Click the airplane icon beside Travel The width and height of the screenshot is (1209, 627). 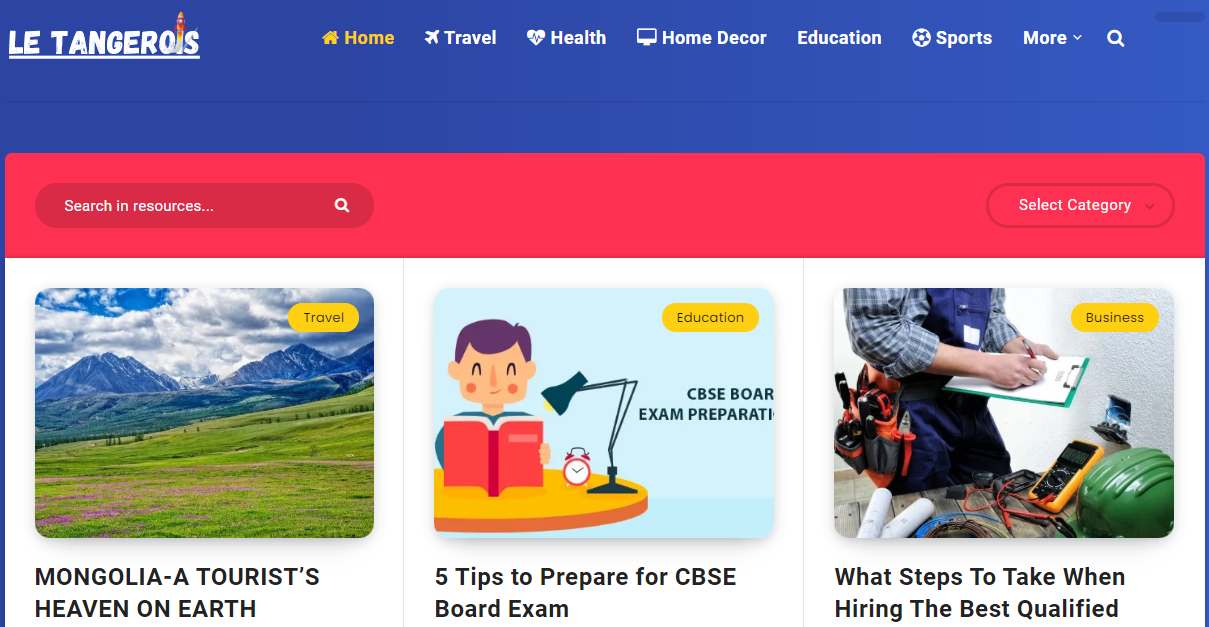coord(432,38)
